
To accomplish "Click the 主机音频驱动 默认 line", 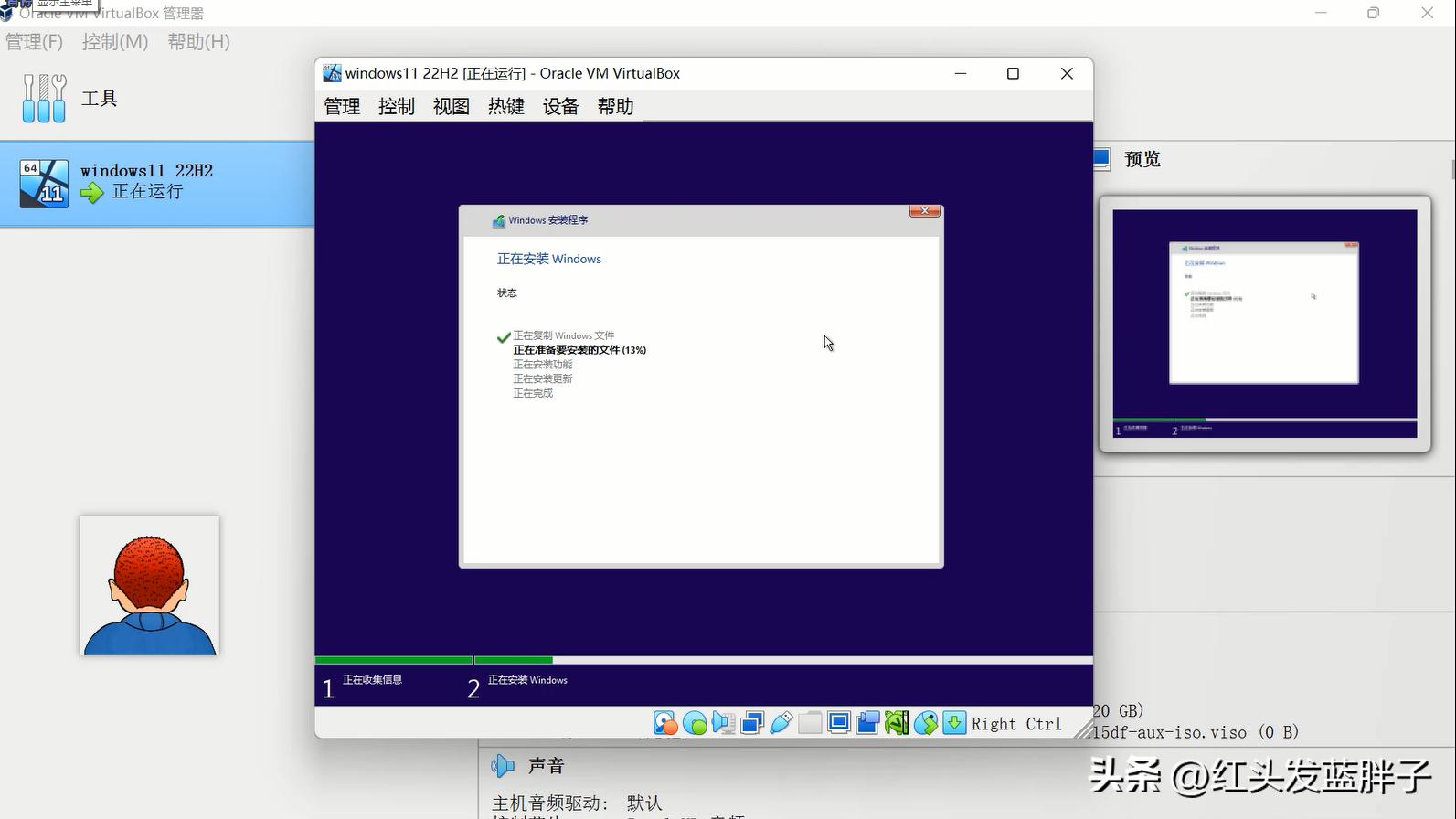I will tap(577, 803).
